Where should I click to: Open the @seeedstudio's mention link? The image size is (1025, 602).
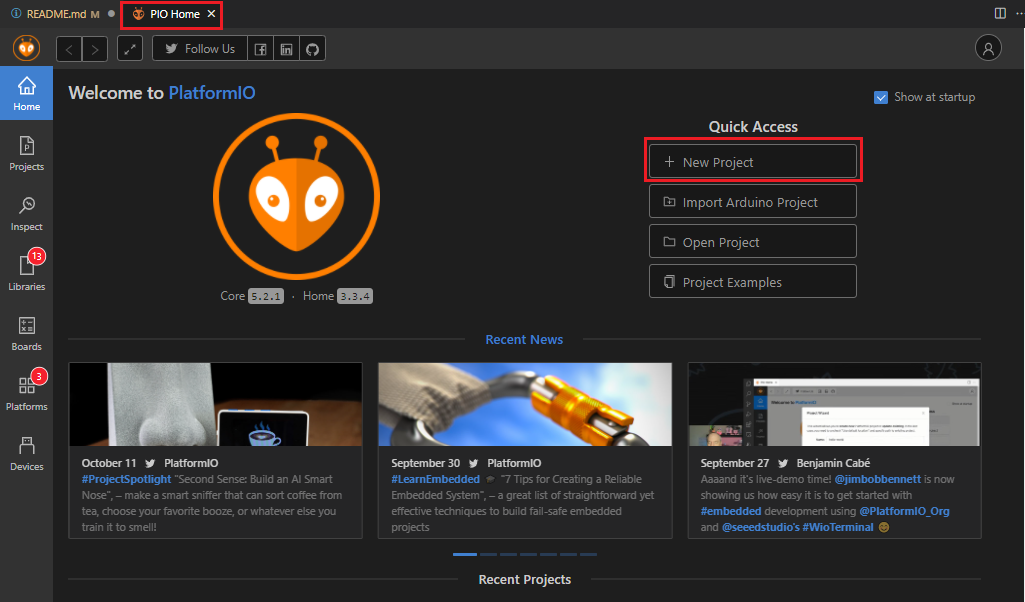(760, 527)
